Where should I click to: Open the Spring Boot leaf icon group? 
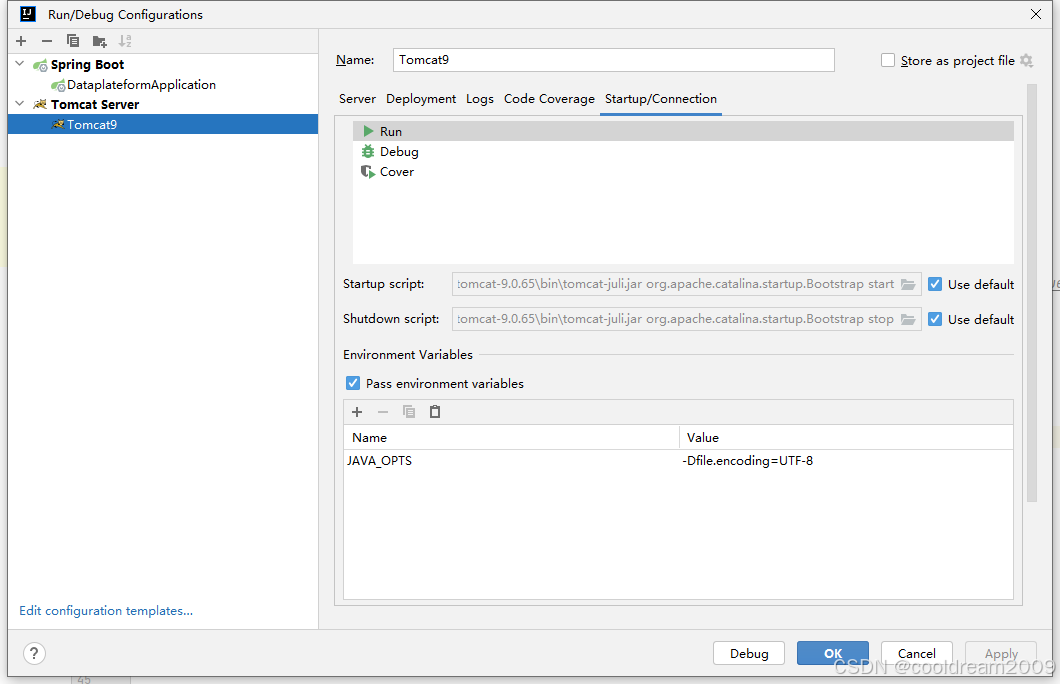(x=41, y=65)
